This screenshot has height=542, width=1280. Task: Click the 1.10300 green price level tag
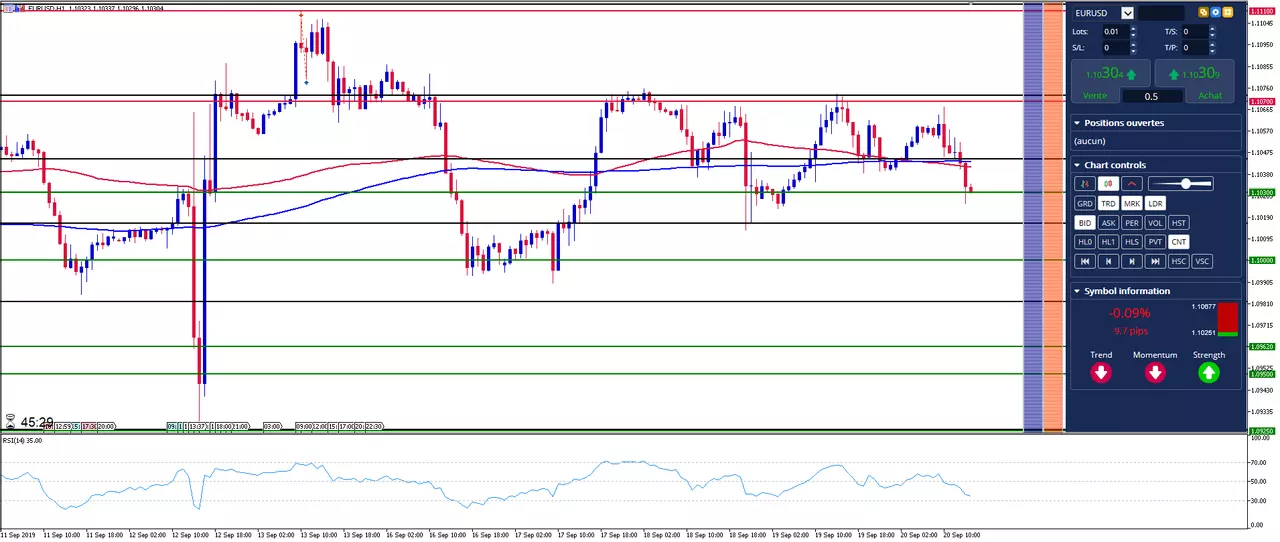[x=1262, y=192]
